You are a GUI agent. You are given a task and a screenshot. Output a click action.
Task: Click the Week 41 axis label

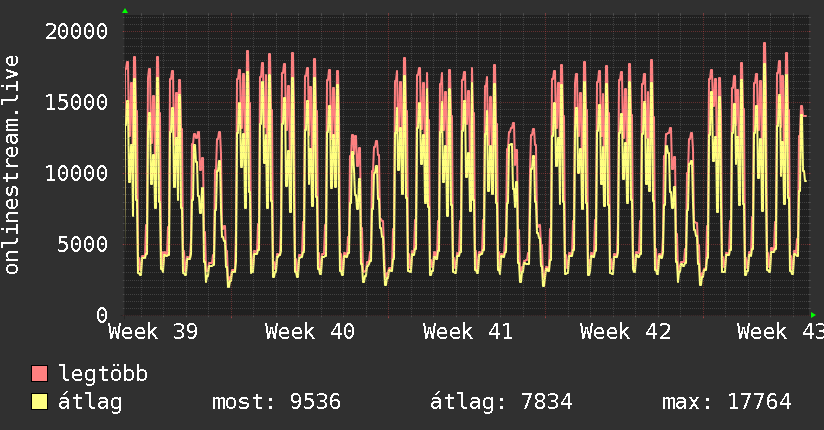(x=468, y=332)
